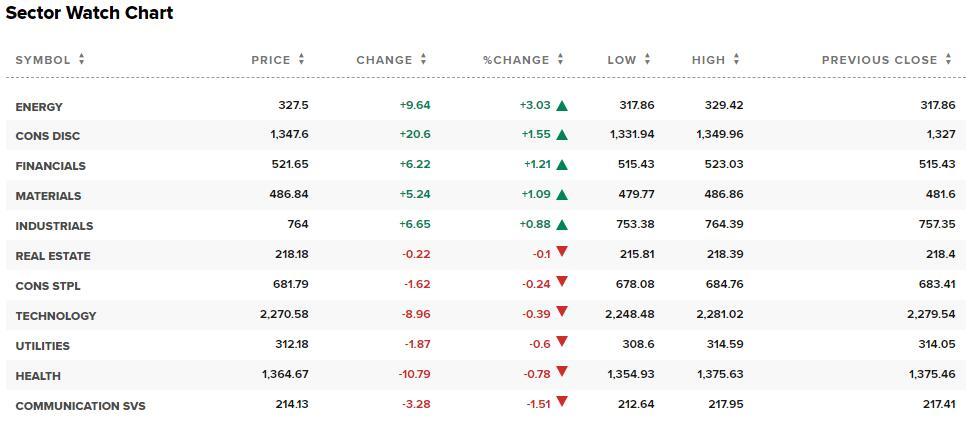Select INDUSTRIALS price 764

[x=298, y=224]
